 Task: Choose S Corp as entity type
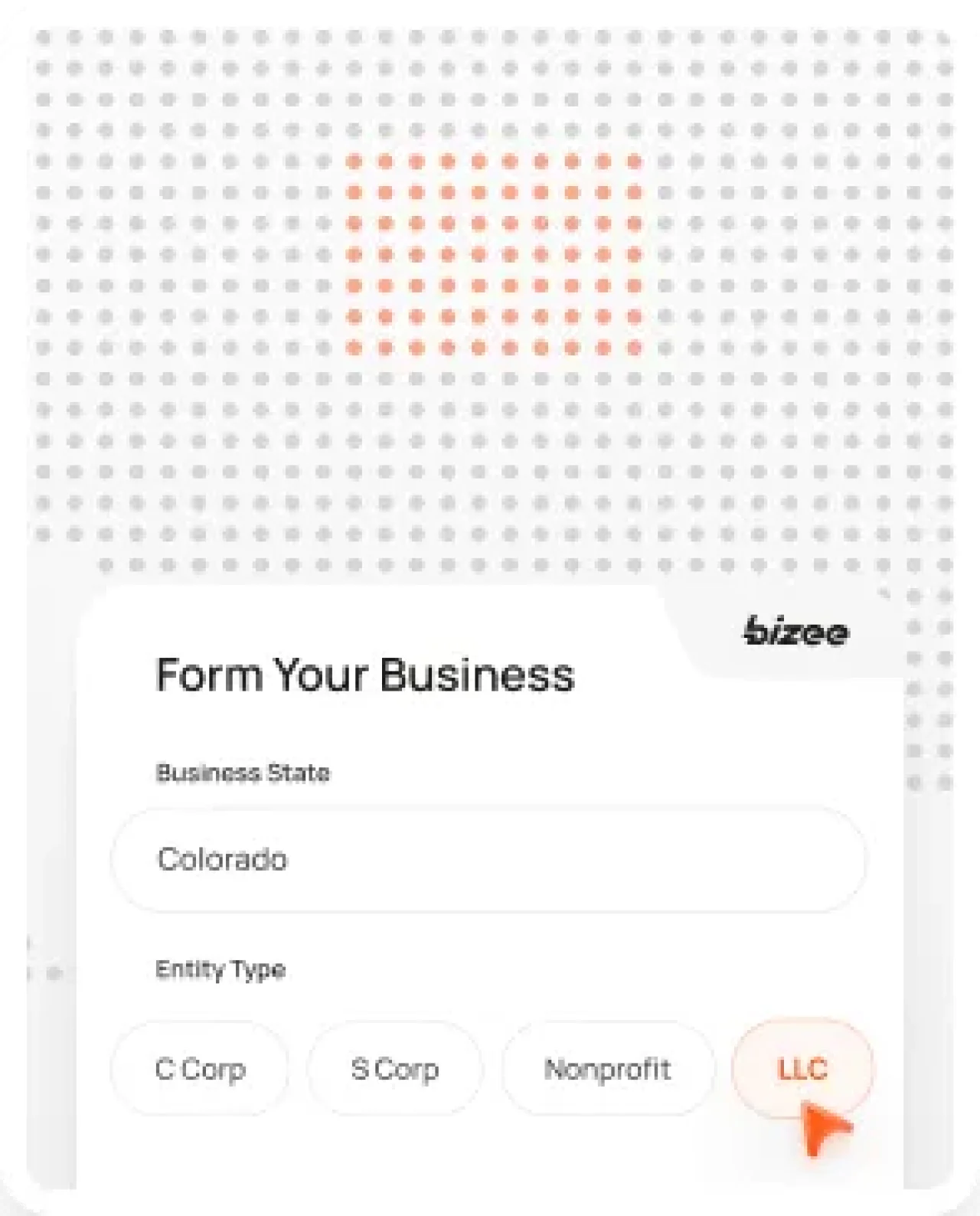(394, 1069)
